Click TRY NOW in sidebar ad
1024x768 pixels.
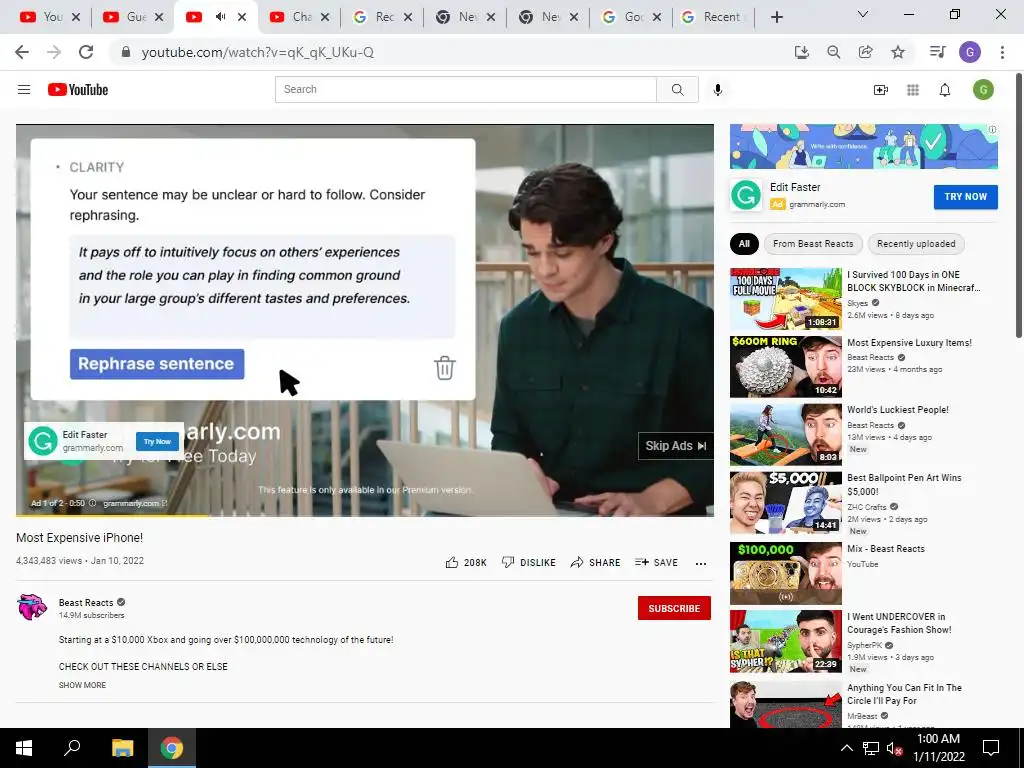[x=965, y=197]
